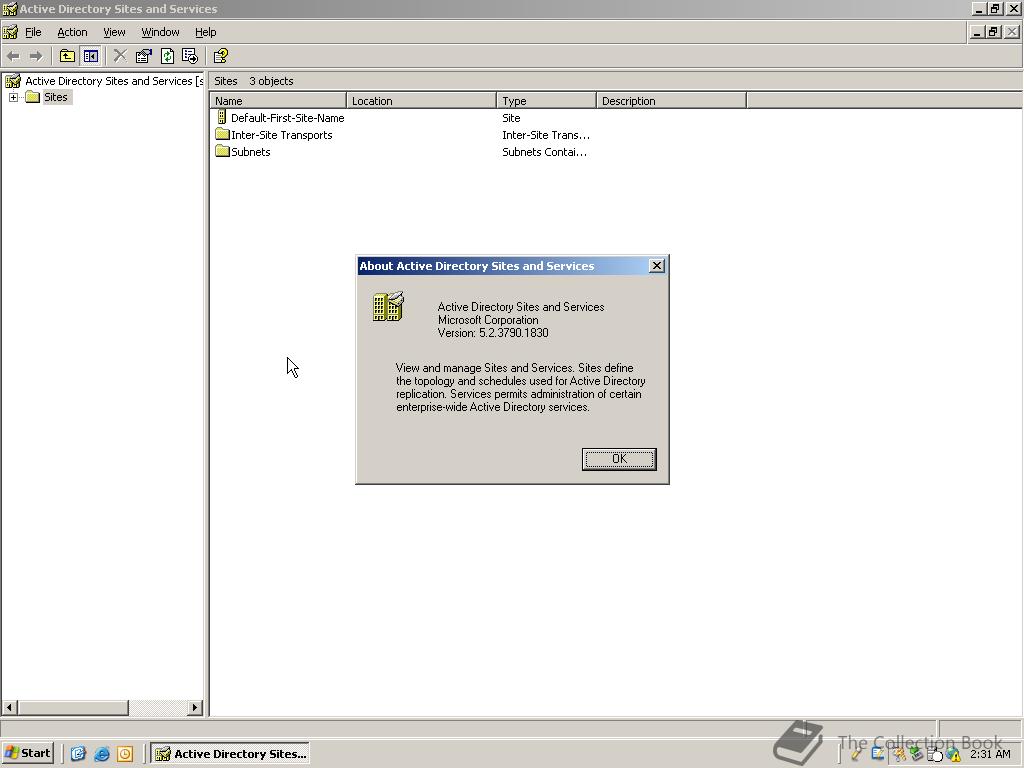Go back with the left arrow toolbar icon
1024x768 pixels.
(13, 56)
